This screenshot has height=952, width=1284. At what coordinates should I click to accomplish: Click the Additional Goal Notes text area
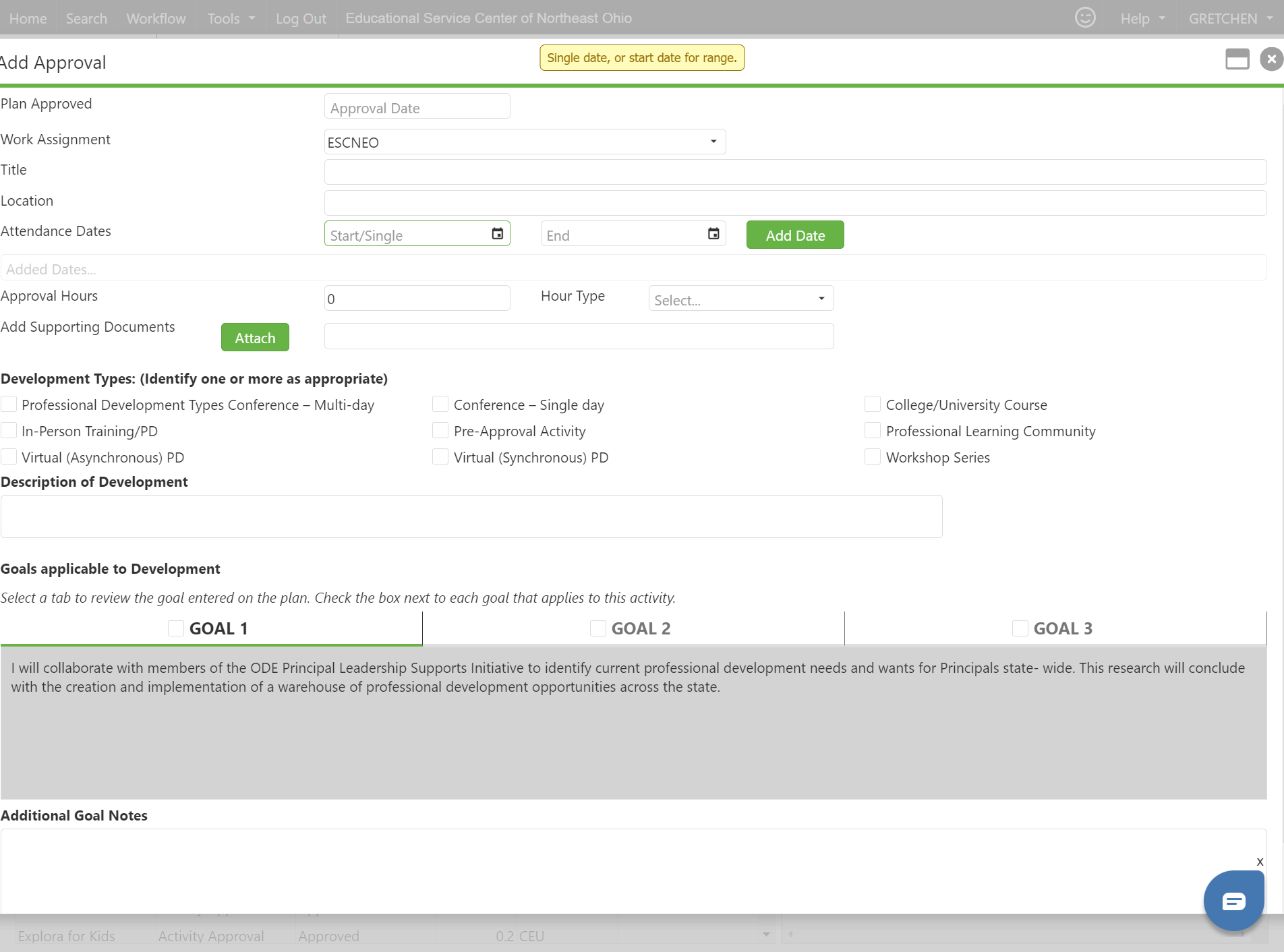633,871
